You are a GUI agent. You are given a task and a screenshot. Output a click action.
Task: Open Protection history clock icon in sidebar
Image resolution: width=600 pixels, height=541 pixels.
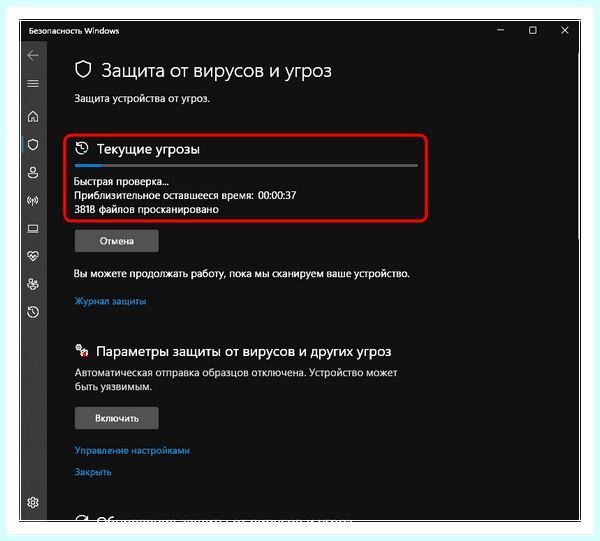coord(33,312)
